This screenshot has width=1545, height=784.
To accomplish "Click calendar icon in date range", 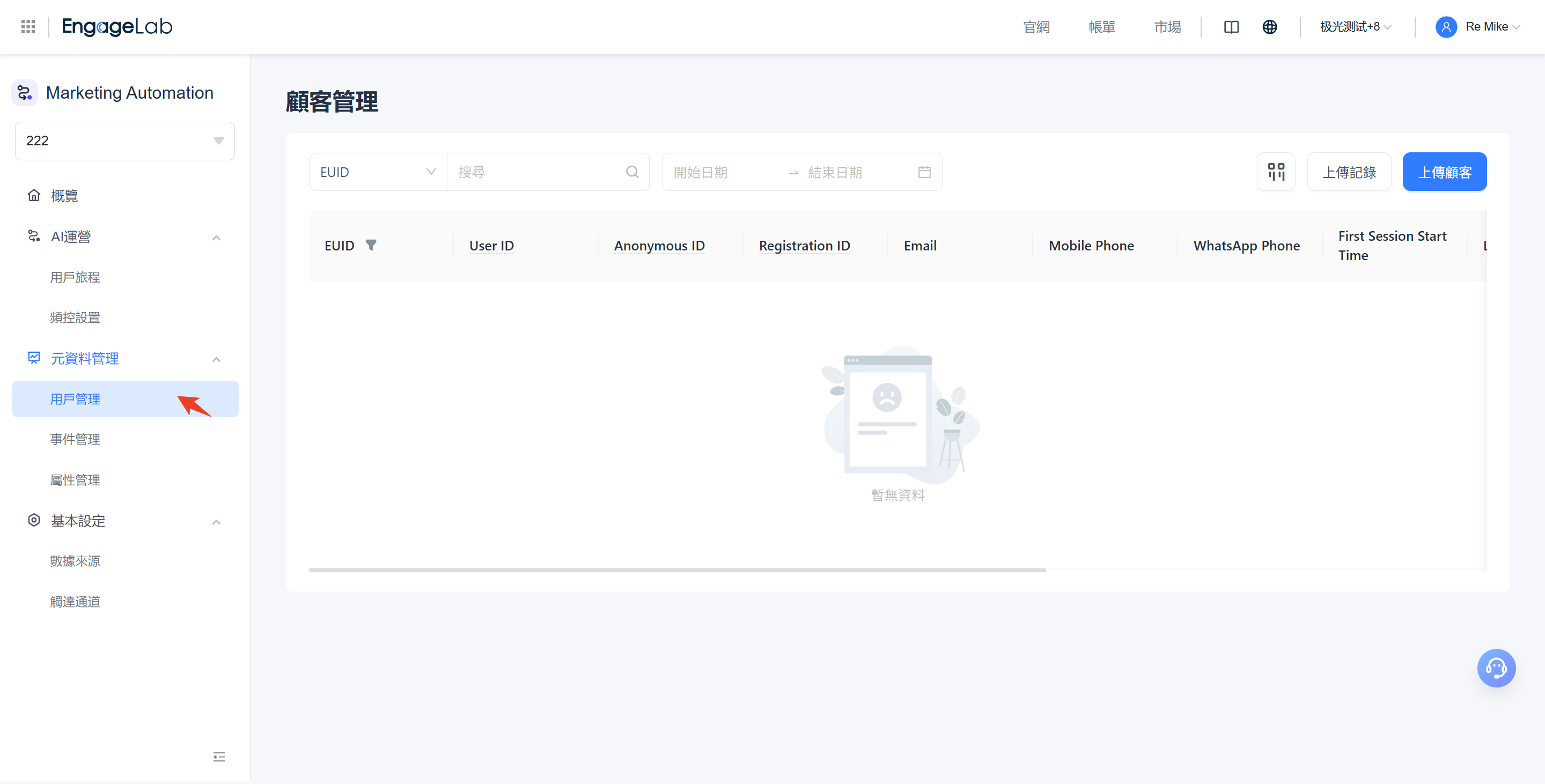I will click(924, 172).
